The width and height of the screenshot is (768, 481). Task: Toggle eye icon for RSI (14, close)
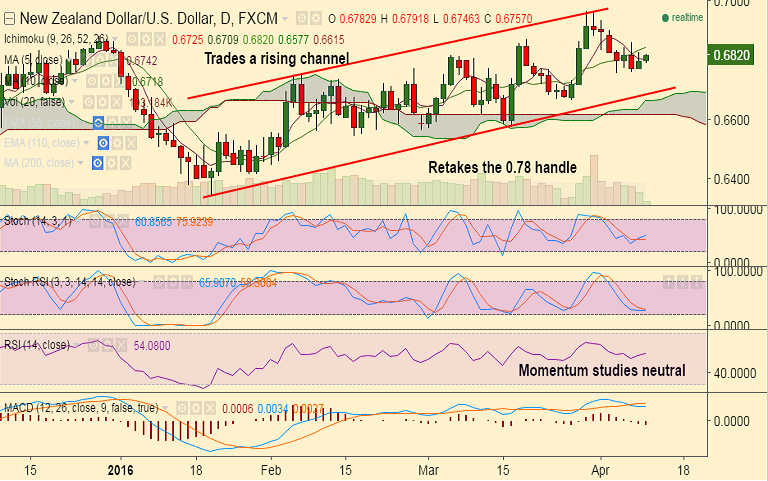point(94,345)
